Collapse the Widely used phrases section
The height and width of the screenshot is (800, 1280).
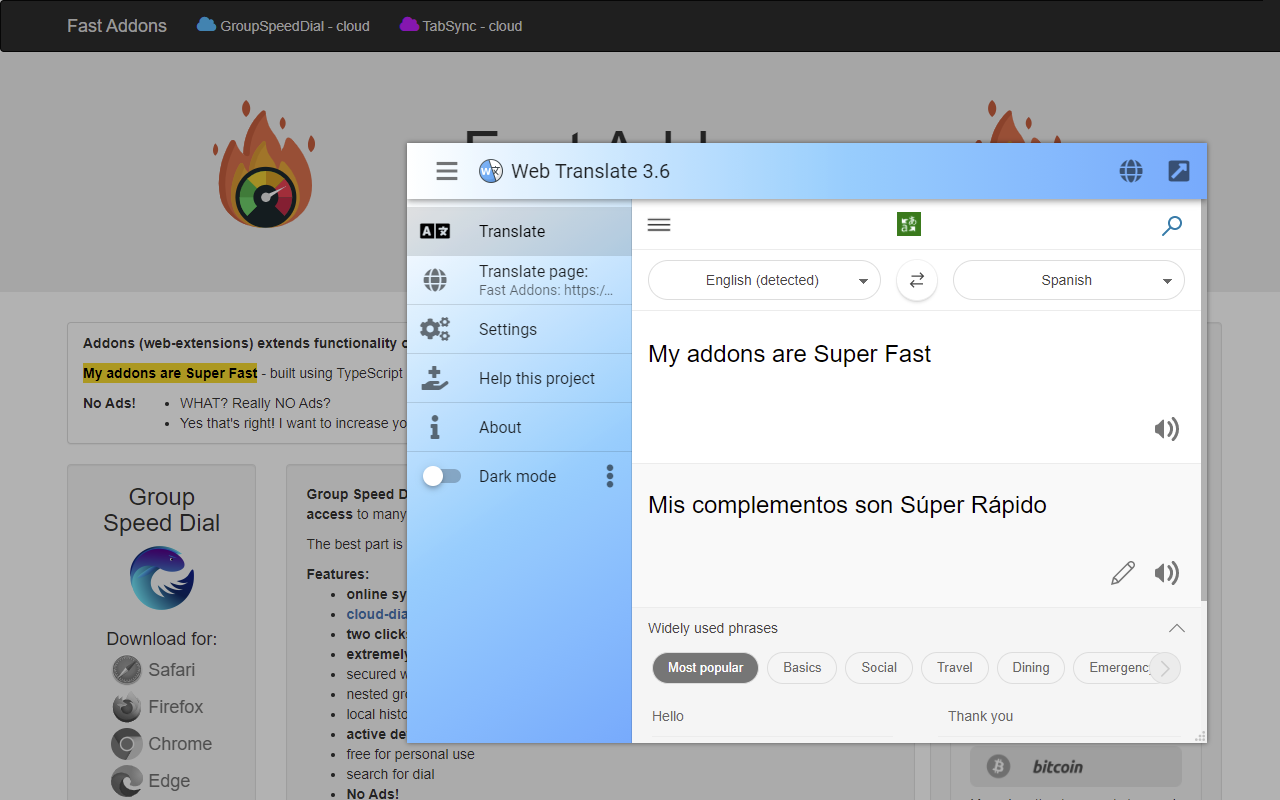pyautogui.click(x=1176, y=628)
